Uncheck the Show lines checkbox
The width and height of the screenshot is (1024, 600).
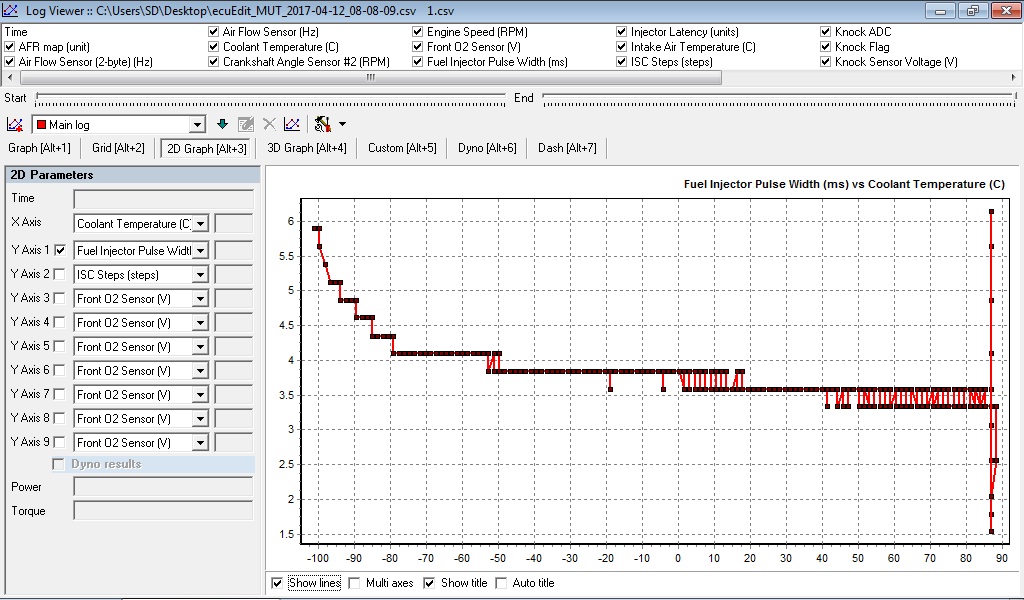(x=277, y=583)
